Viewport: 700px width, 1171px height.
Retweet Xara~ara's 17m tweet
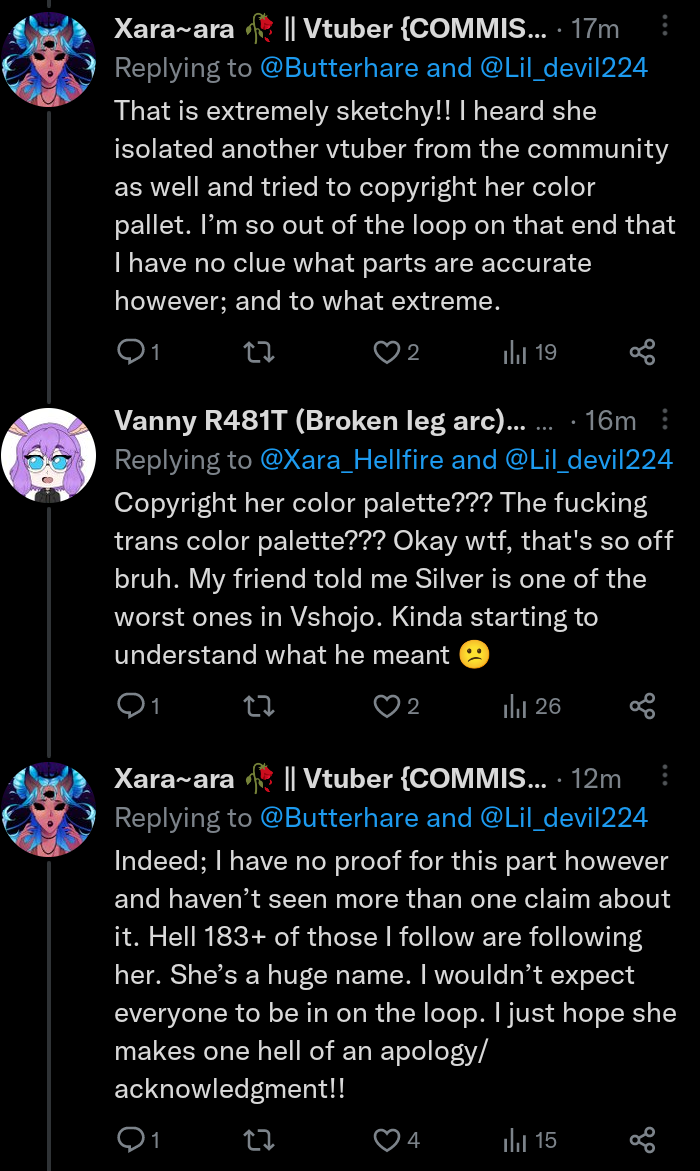pos(259,352)
